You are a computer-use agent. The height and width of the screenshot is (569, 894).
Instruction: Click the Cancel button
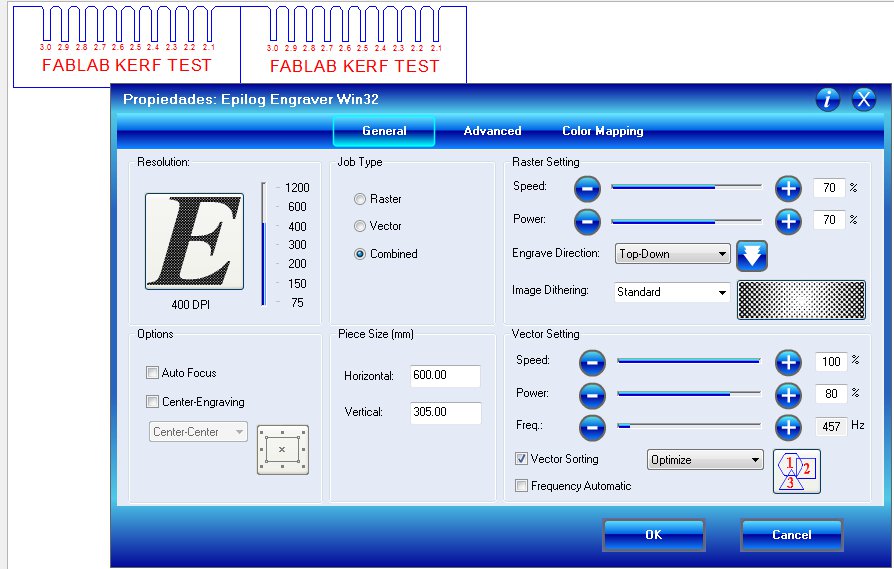[x=791, y=535]
